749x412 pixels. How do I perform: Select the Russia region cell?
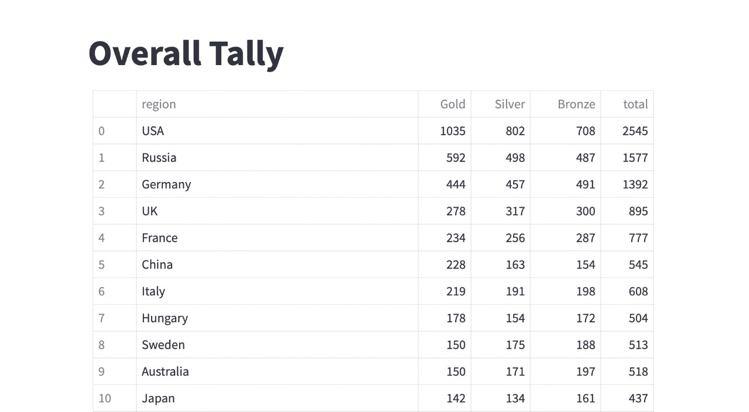coord(277,158)
